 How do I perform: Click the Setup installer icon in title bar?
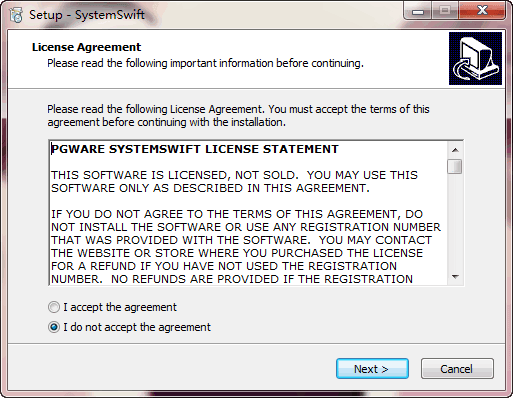tap(16, 15)
